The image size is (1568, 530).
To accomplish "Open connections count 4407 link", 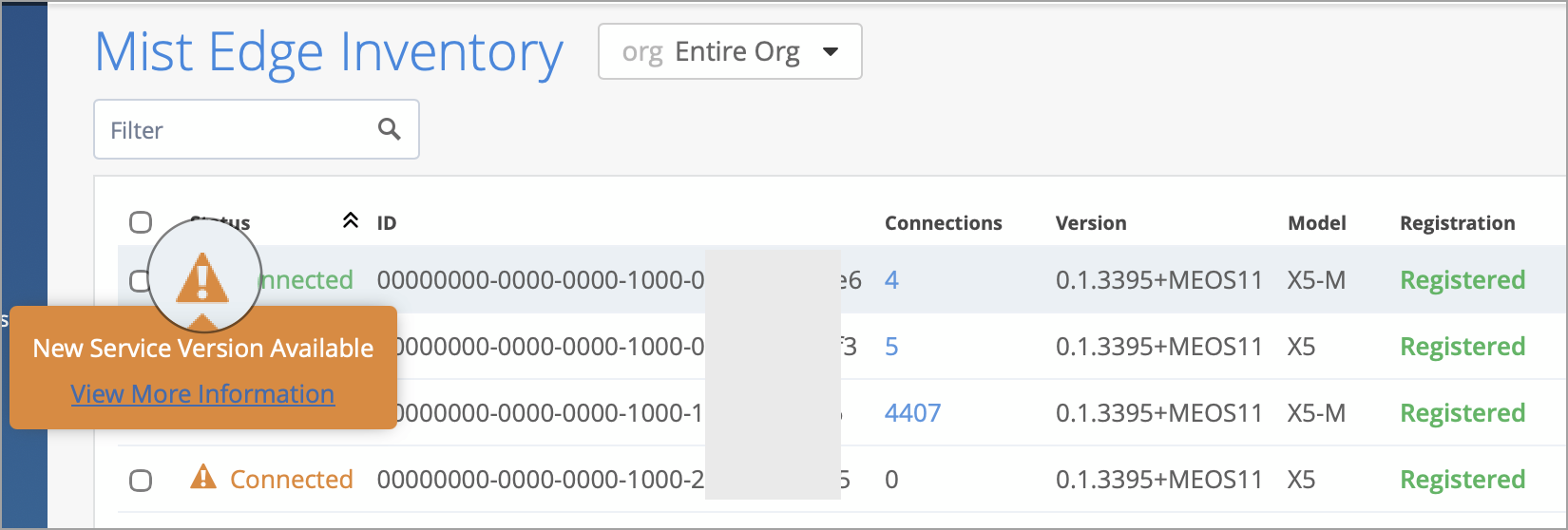I will pyautogui.click(x=912, y=413).
